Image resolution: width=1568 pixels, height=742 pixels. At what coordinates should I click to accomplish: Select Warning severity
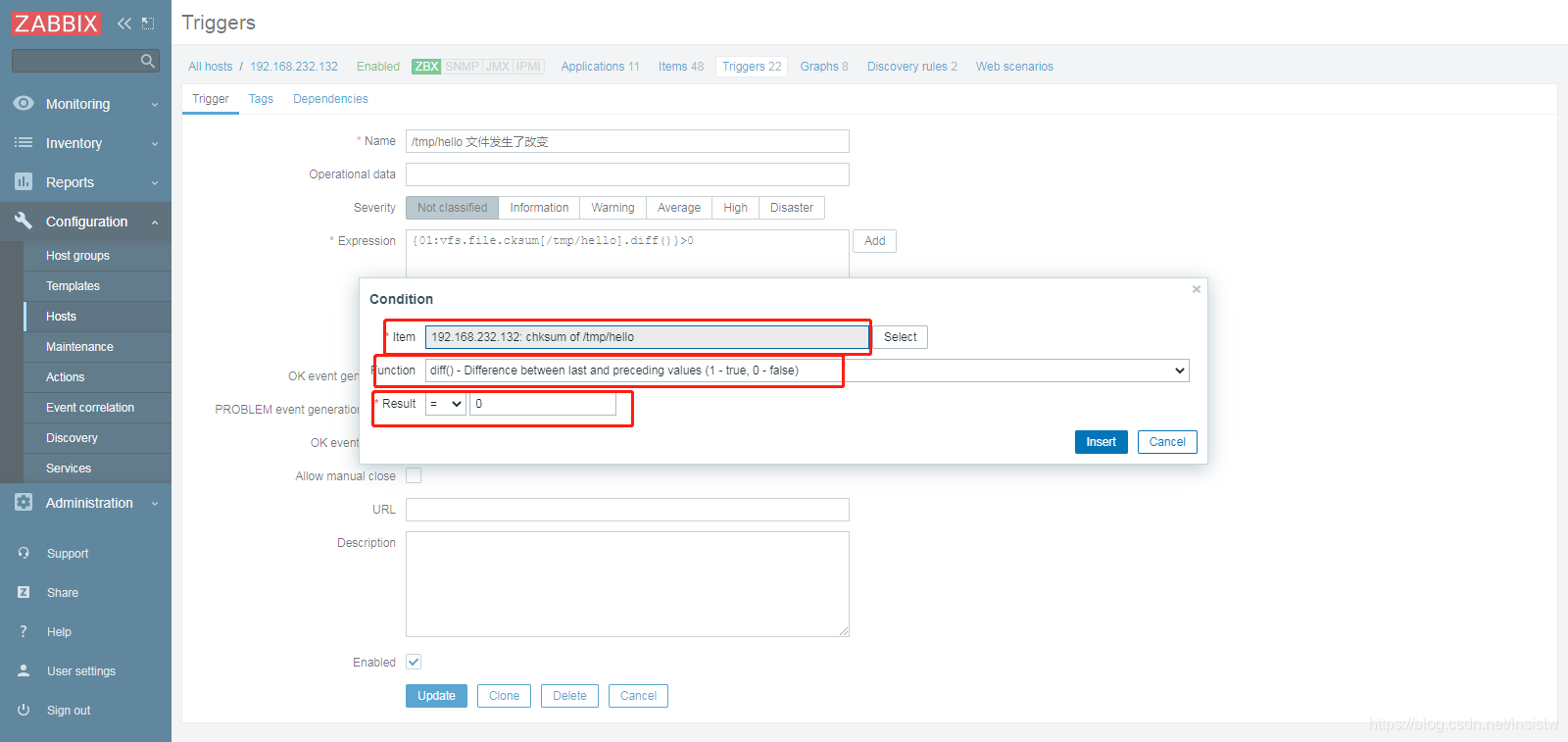[x=612, y=208]
